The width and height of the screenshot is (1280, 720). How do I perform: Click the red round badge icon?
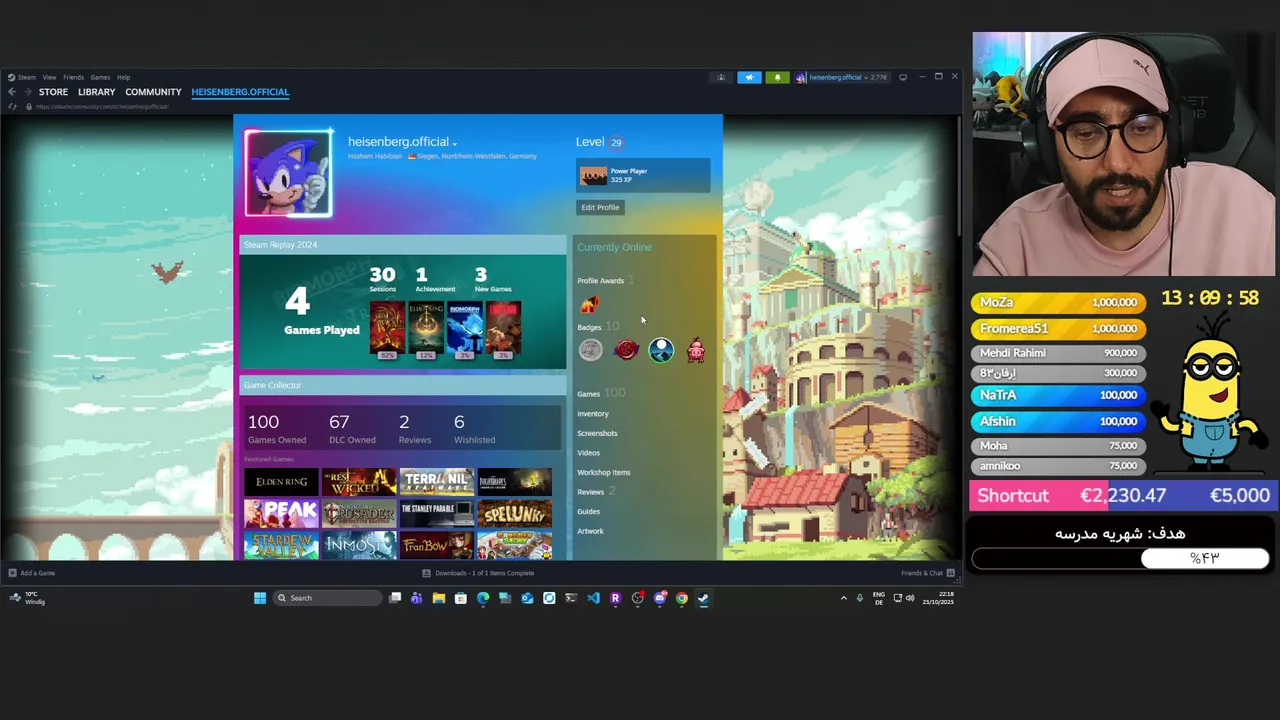[x=626, y=349]
